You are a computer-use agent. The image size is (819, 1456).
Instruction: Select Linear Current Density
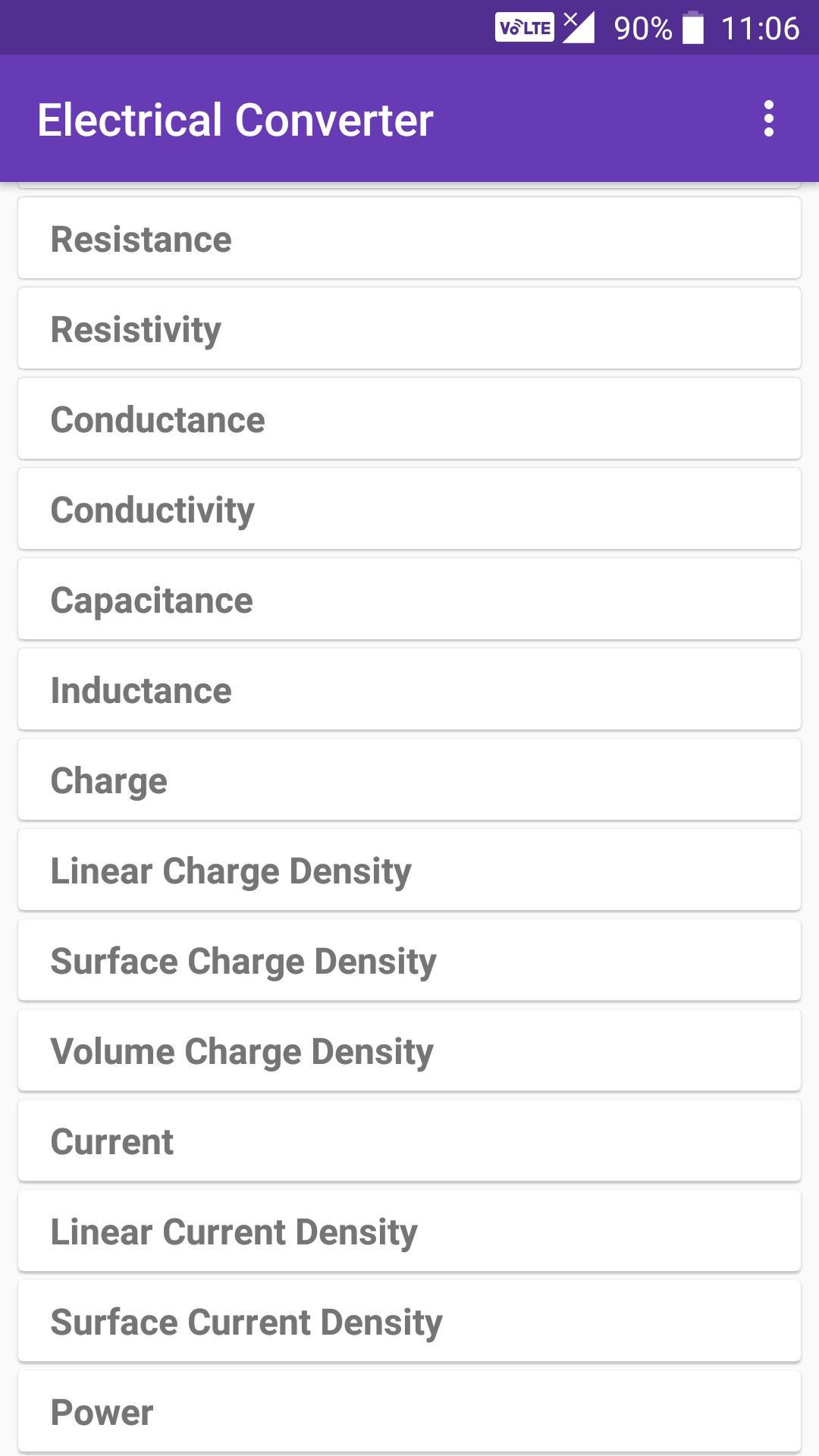tap(409, 1231)
